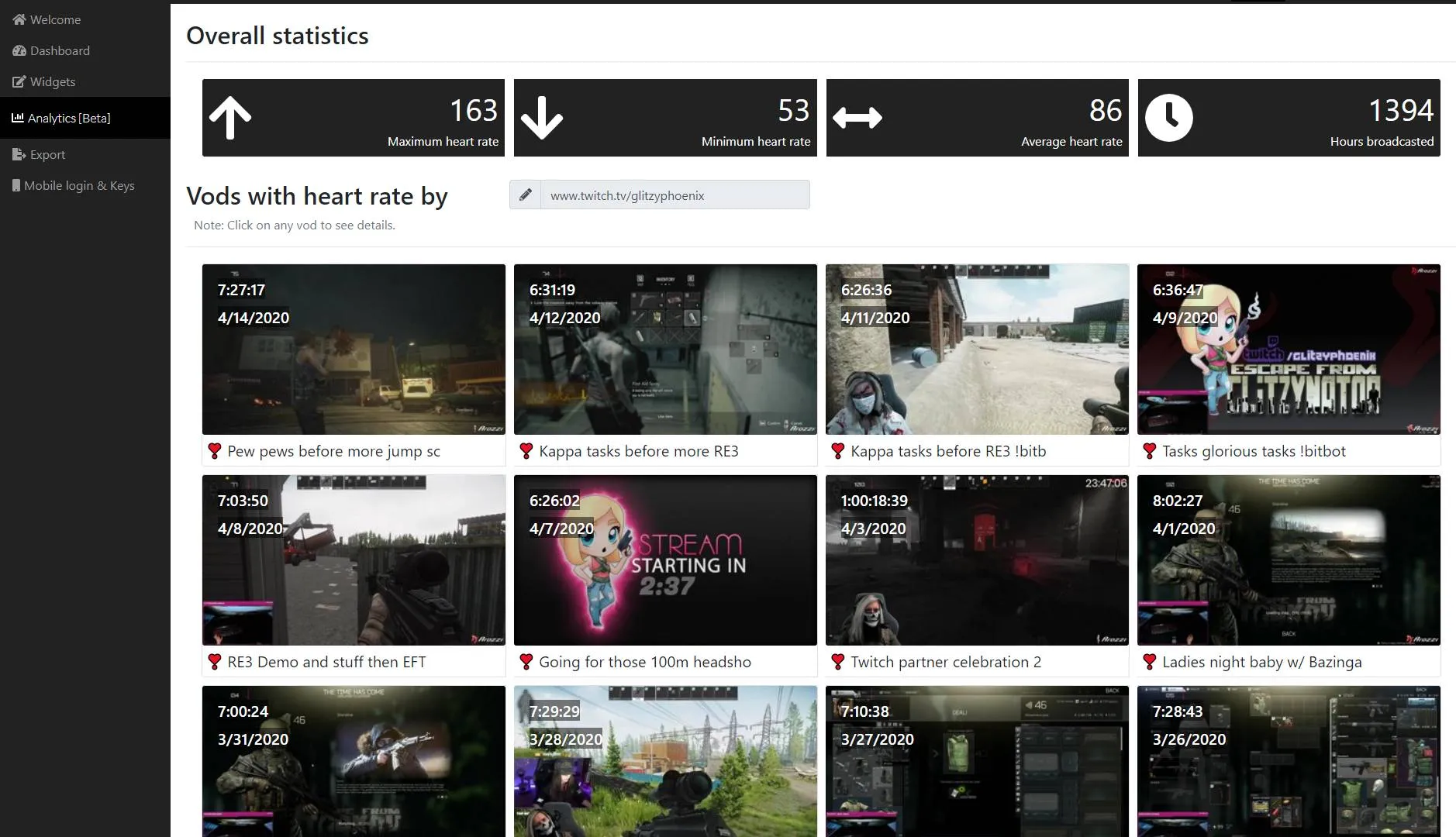Image resolution: width=1456 pixels, height=837 pixels.
Task: Click 'Going for those 100m headsho' title
Action: click(x=645, y=662)
